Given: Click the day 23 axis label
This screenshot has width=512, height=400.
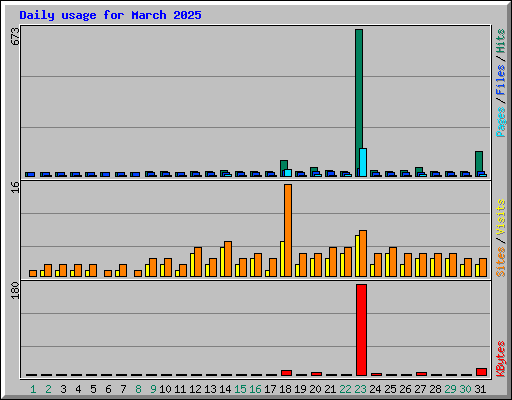Looking at the screenshot, I should (x=360, y=389).
